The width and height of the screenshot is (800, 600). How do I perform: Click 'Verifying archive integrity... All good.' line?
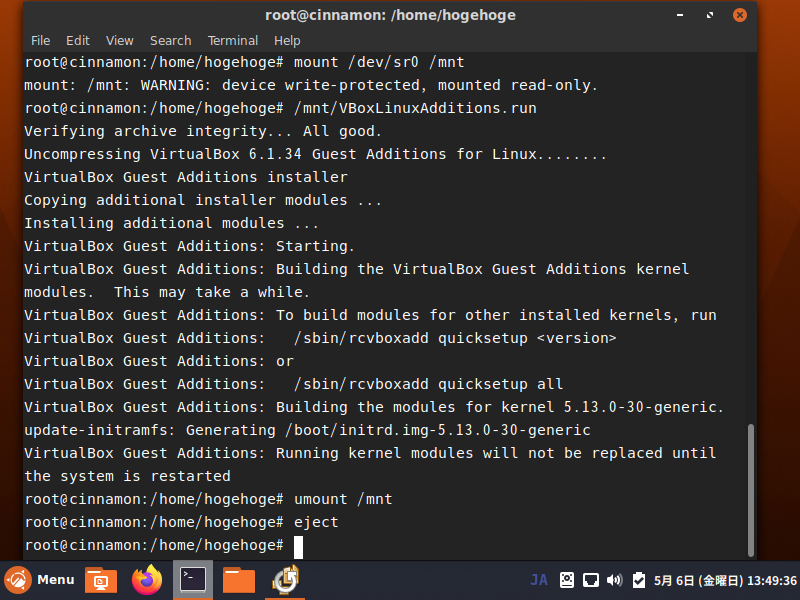coord(203,131)
